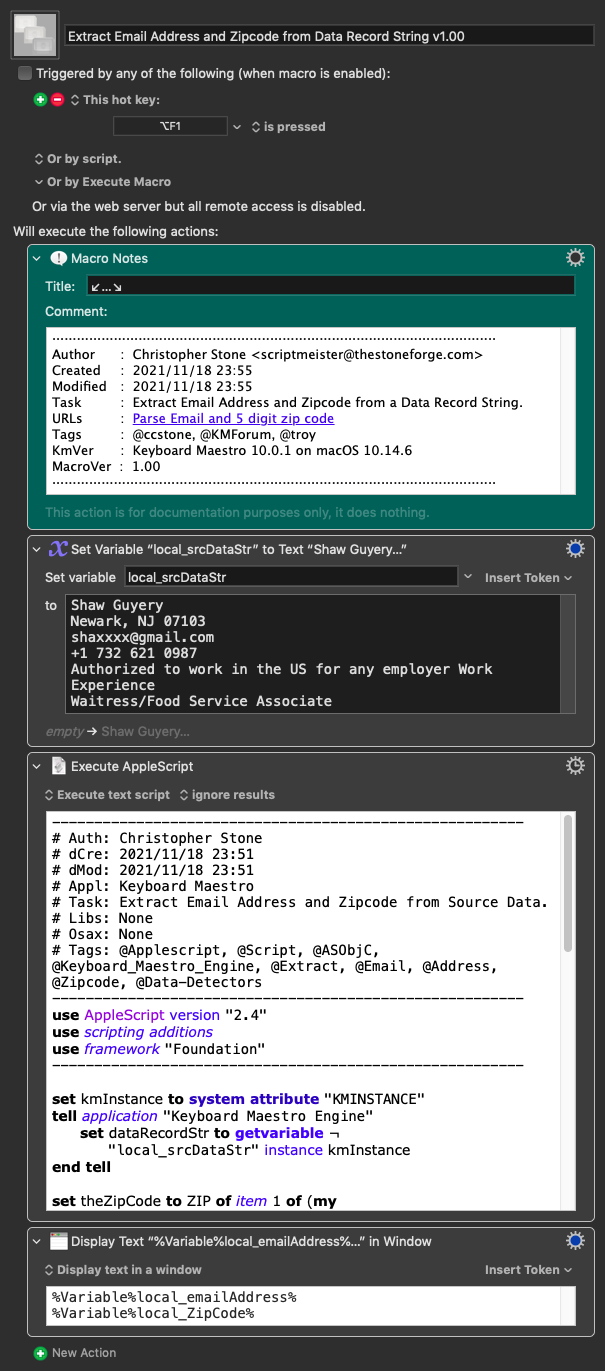This screenshot has width=605, height=1371.
Task: Open 'This hot key' trigger type menu
Action: [115, 100]
